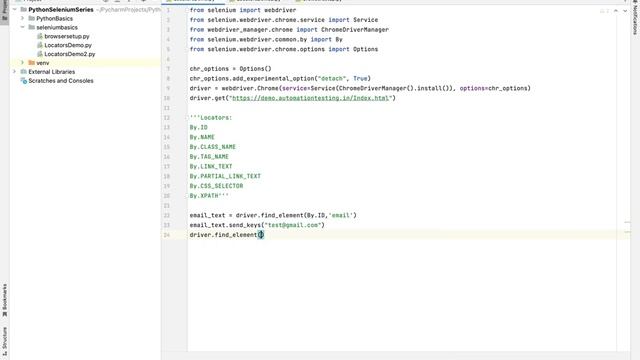Select the venv folder row

click(85, 63)
